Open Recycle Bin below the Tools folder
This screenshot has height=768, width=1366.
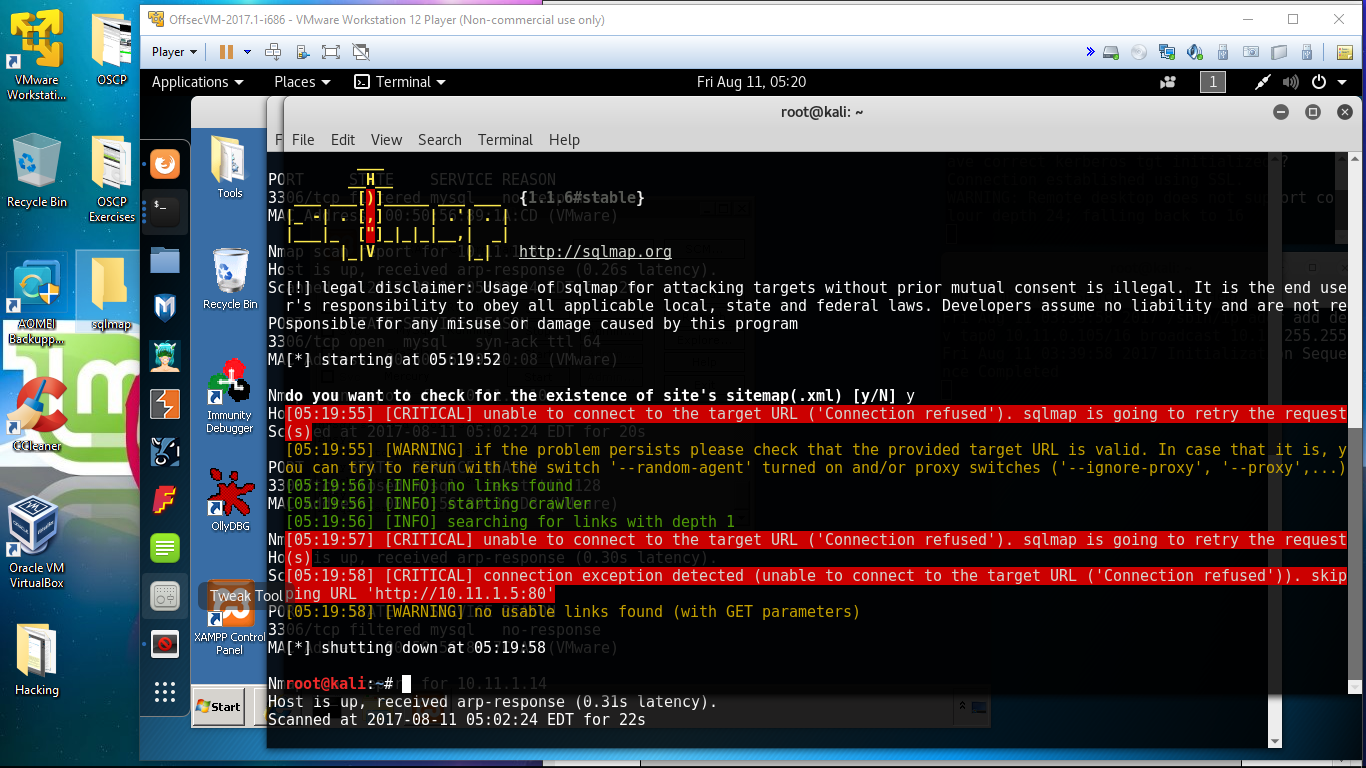pos(229,278)
